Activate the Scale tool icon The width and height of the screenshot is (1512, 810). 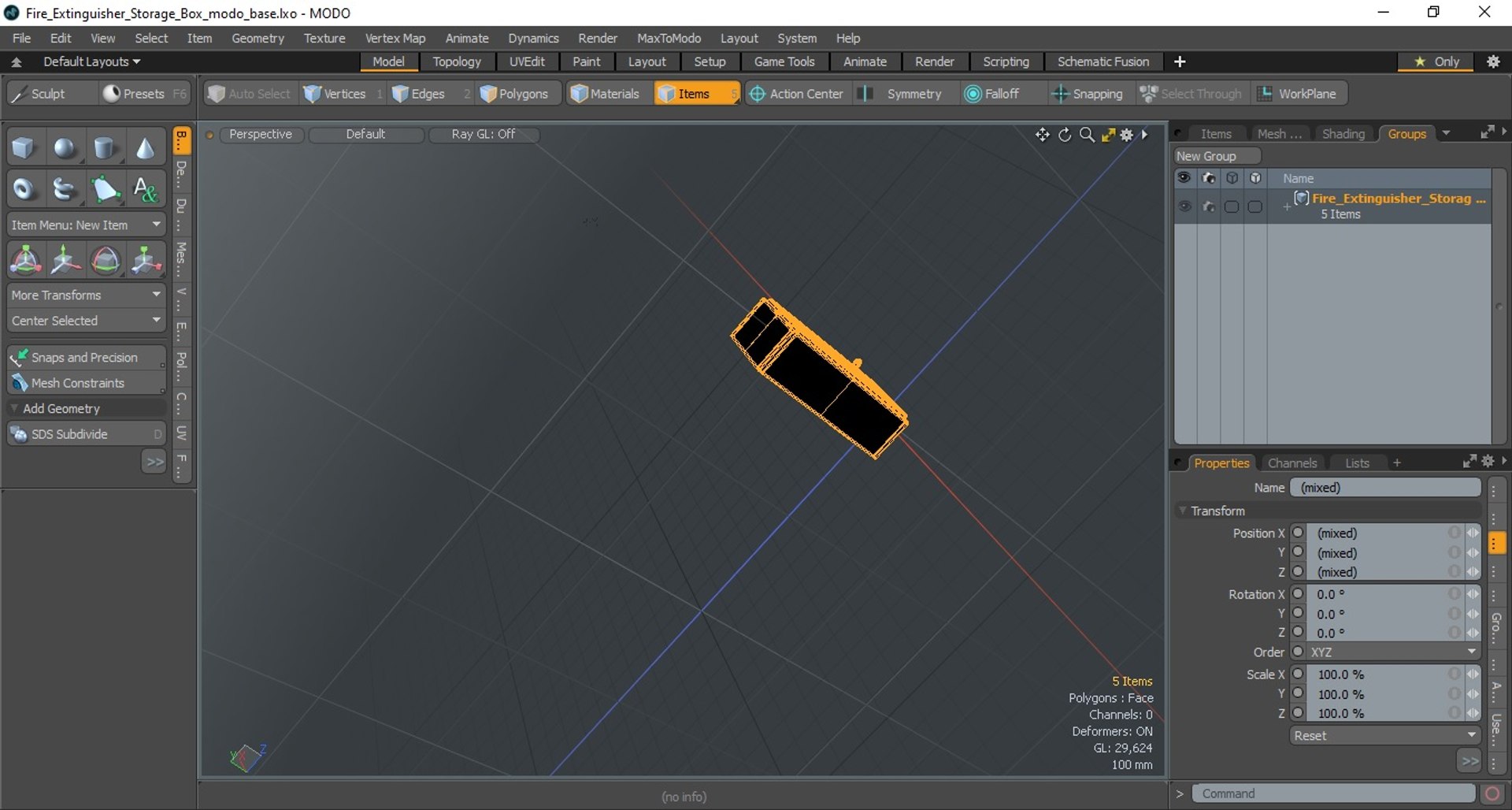[146, 260]
